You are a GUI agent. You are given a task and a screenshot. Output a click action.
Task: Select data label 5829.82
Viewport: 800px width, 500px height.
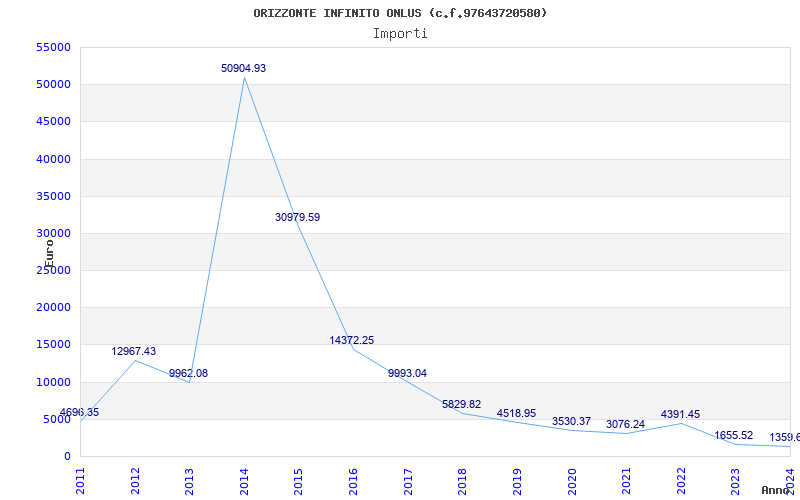[x=461, y=405]
